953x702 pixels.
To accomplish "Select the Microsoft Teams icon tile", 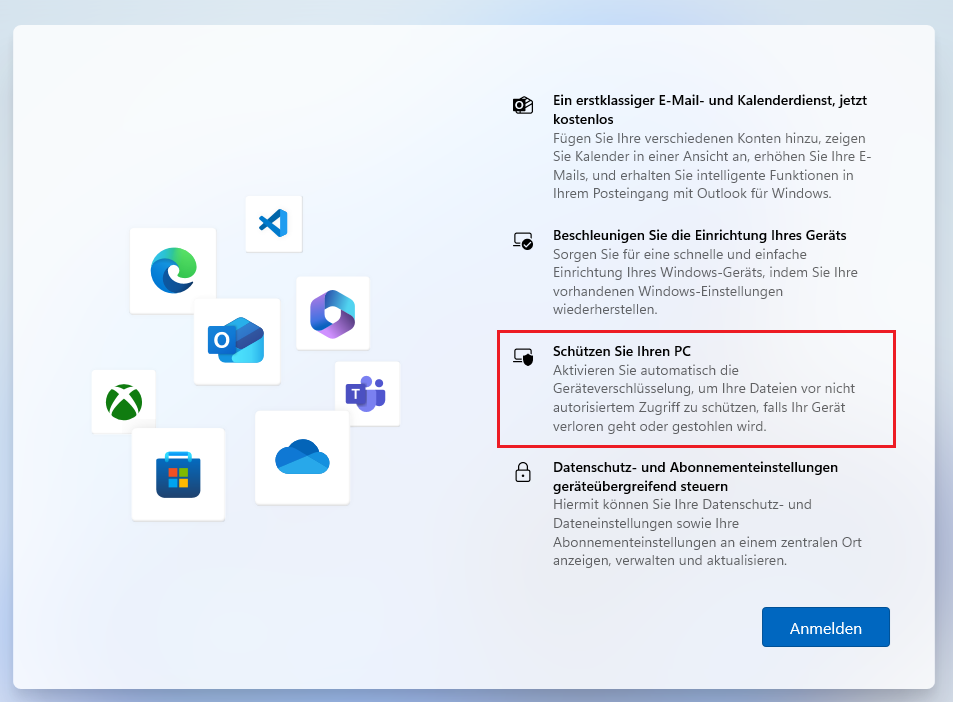I will (366, 394).
